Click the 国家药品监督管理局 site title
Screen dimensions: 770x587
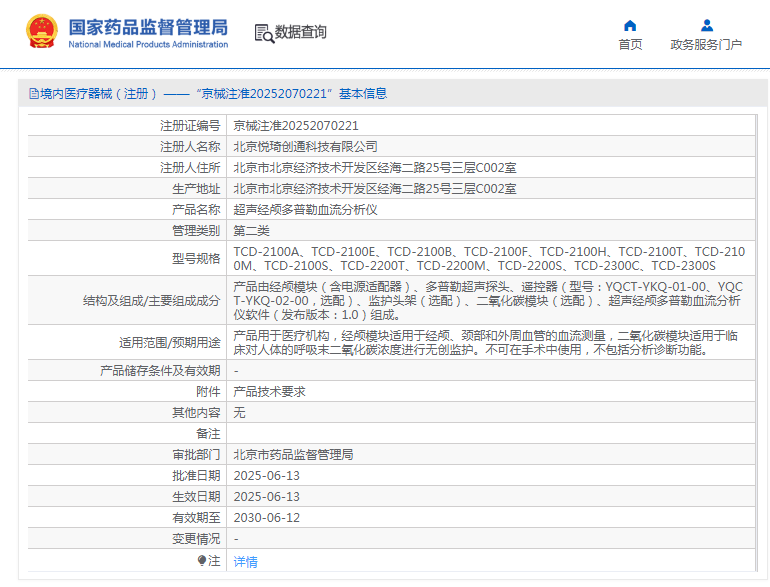coord(148,26)
